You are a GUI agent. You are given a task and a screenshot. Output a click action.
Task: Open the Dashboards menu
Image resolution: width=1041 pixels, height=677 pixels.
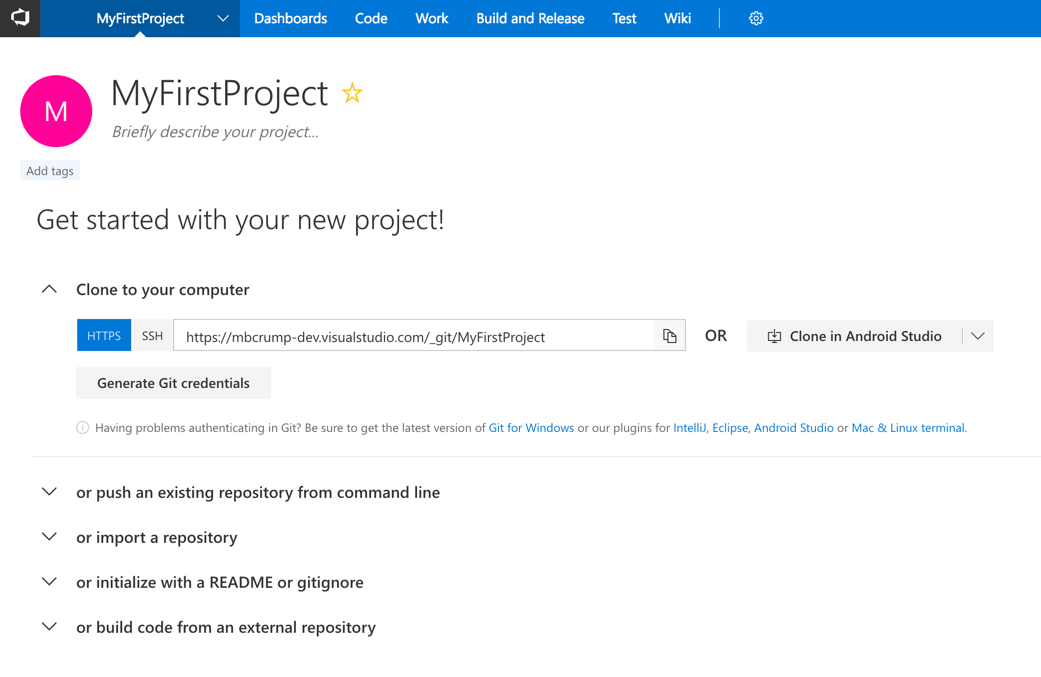[x=290, y=18]
